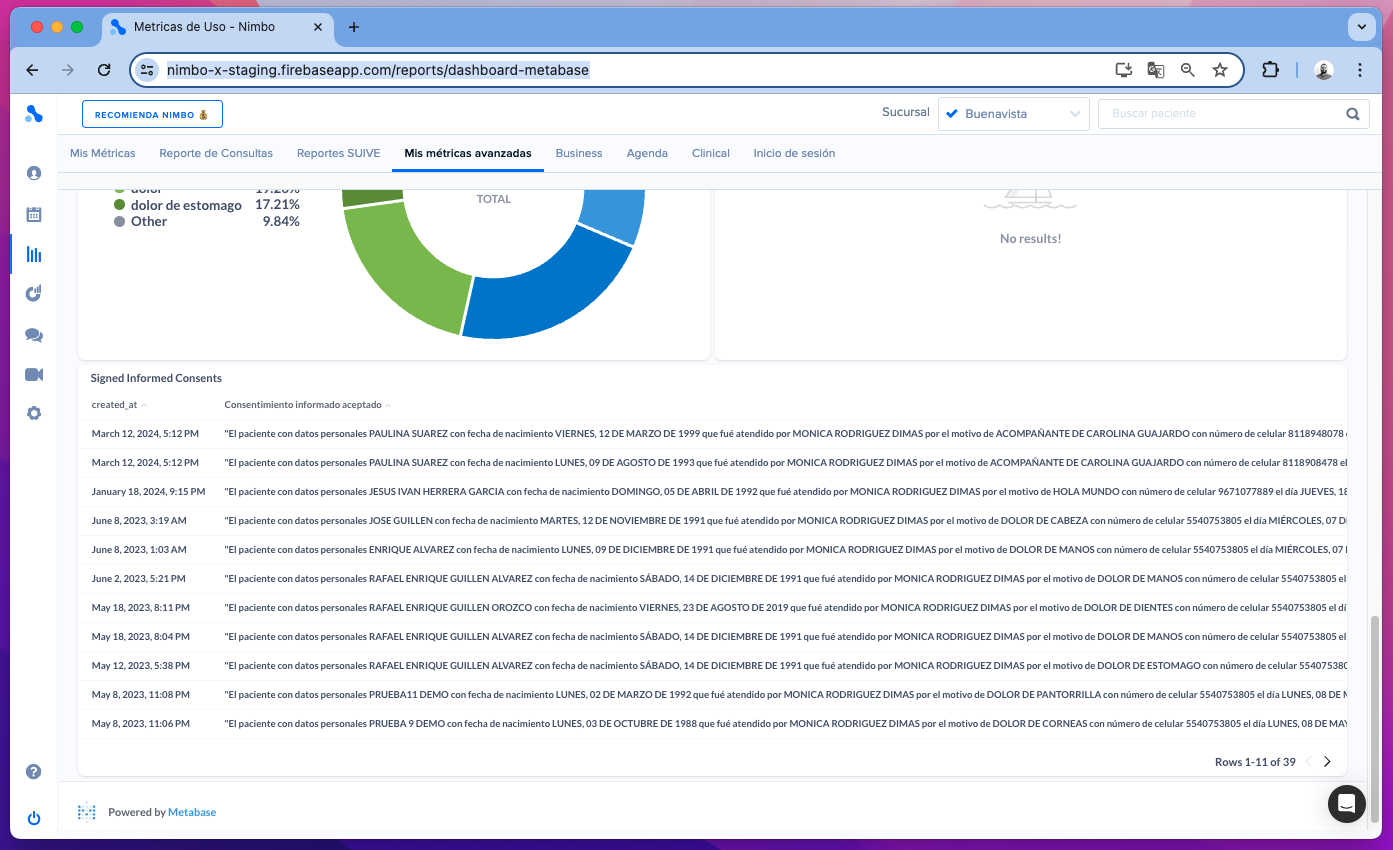Screen dimensions: 1393x850
Task: Switch to Inicio de sesión tab
Action: (x=794, y=153)
